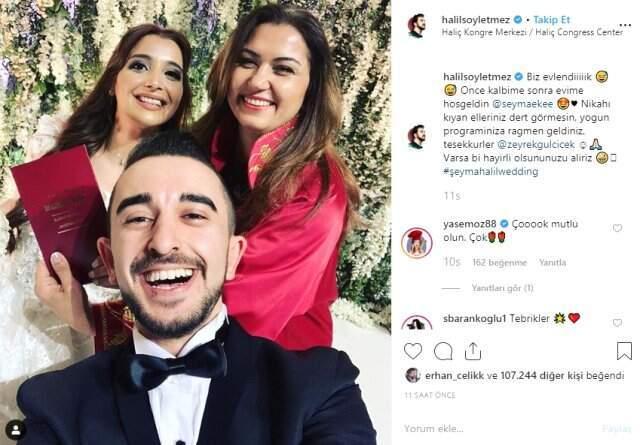This screenshot has width=640, height=445.
Task: Open @seymaekee mention in caption
Action: pos(523,104)
